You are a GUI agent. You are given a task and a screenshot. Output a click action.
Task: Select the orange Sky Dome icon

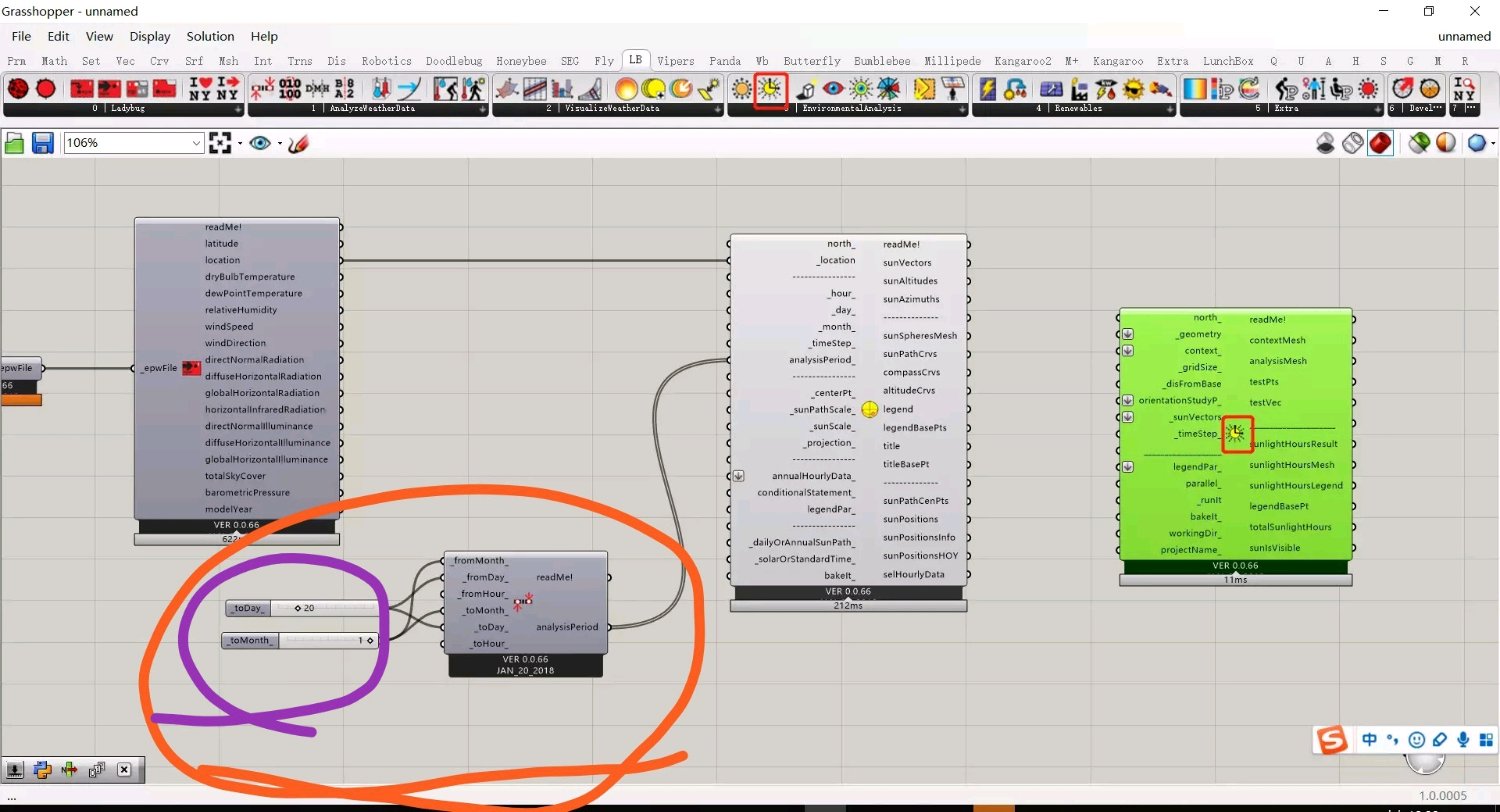[x=627, y=89]
